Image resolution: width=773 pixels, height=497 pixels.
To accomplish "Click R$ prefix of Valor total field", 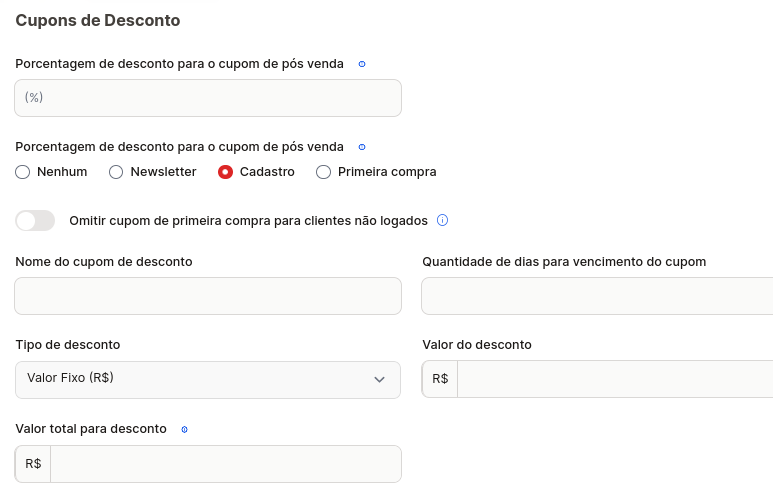I will [x=33, y=464].
